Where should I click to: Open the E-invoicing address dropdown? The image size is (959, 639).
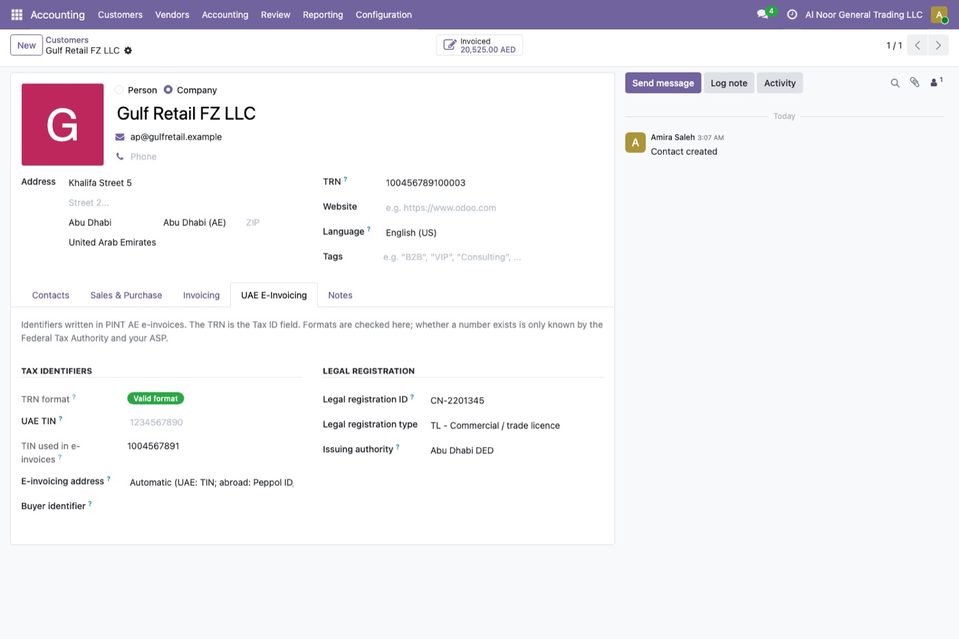[x=212, y=482]
